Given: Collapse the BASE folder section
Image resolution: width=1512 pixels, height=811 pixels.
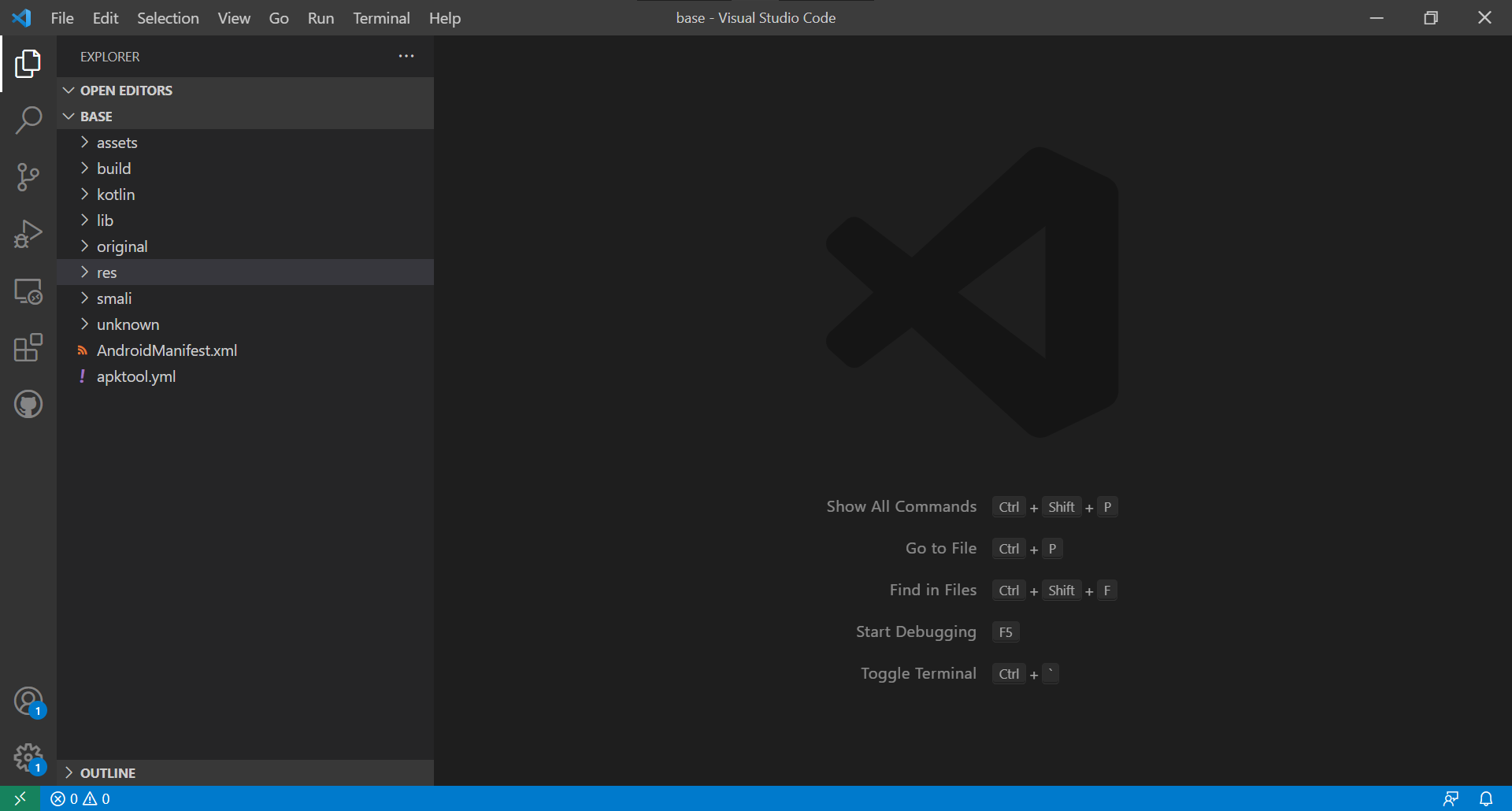Looking at the screenshot, I should (245, 117).
